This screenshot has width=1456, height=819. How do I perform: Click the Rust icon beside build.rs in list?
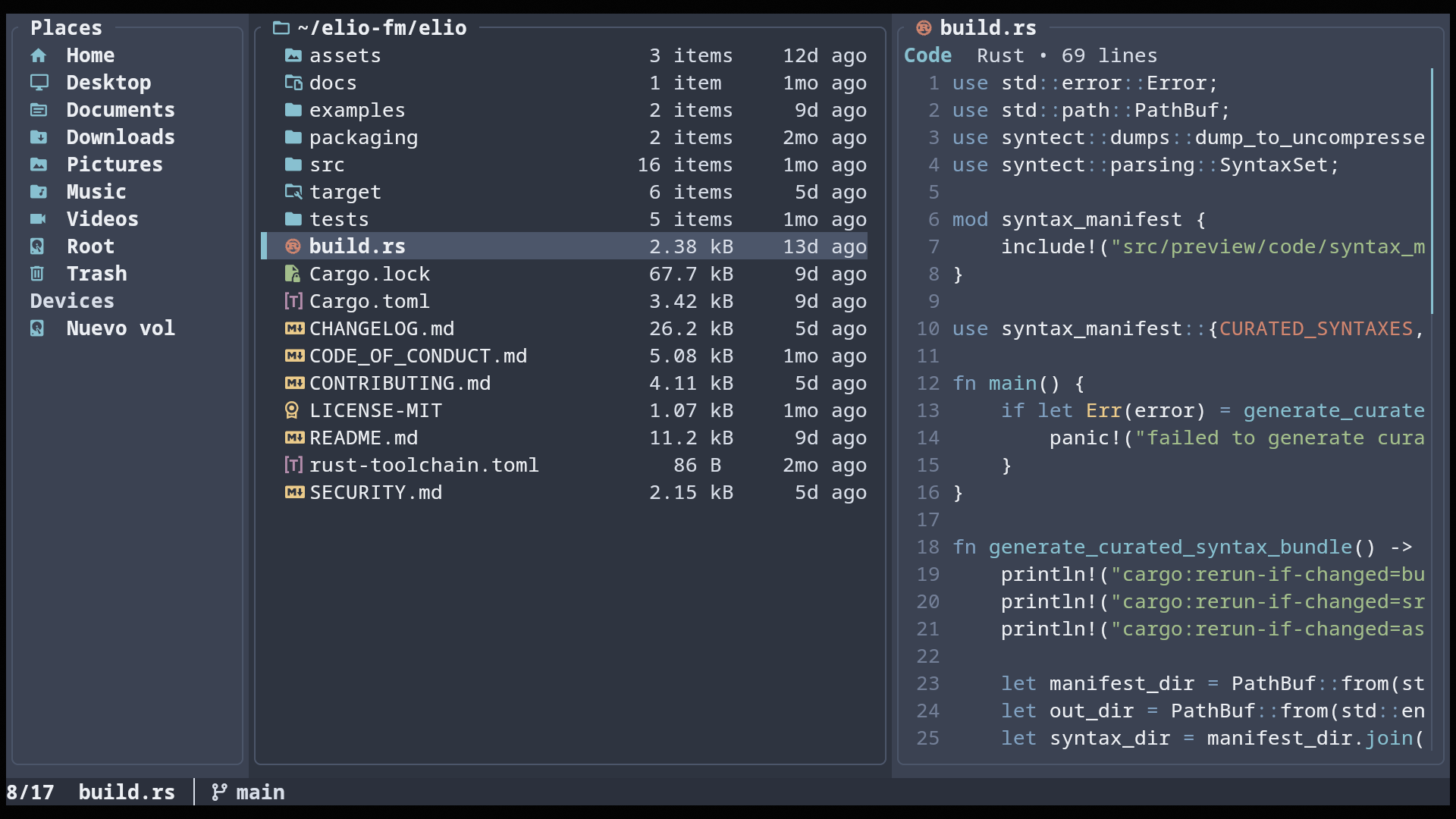click(293, 246)
